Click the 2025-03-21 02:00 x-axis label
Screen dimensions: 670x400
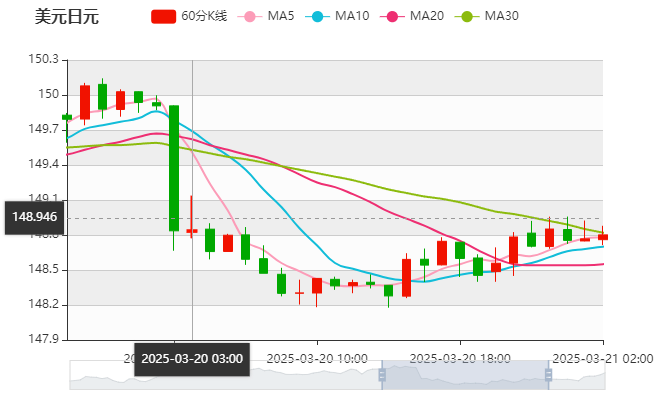(x=603, y=357)
